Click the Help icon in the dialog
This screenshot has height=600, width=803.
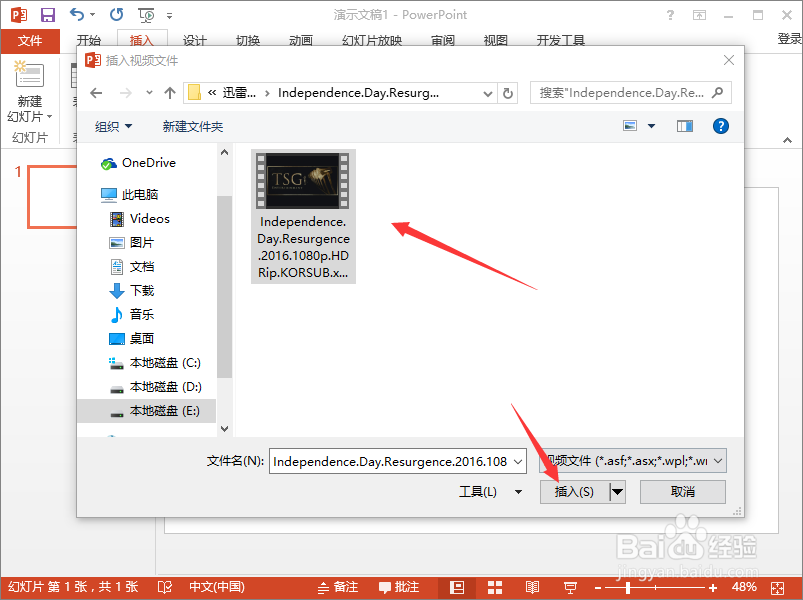[722, 126]
